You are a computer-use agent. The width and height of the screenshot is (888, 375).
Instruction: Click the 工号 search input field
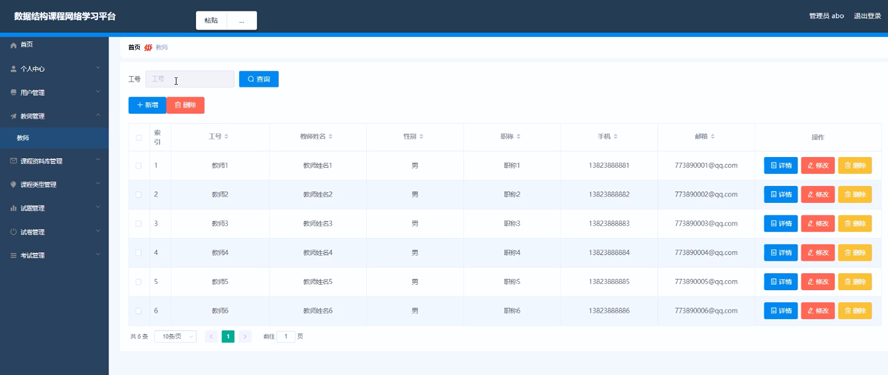(190, 79)
